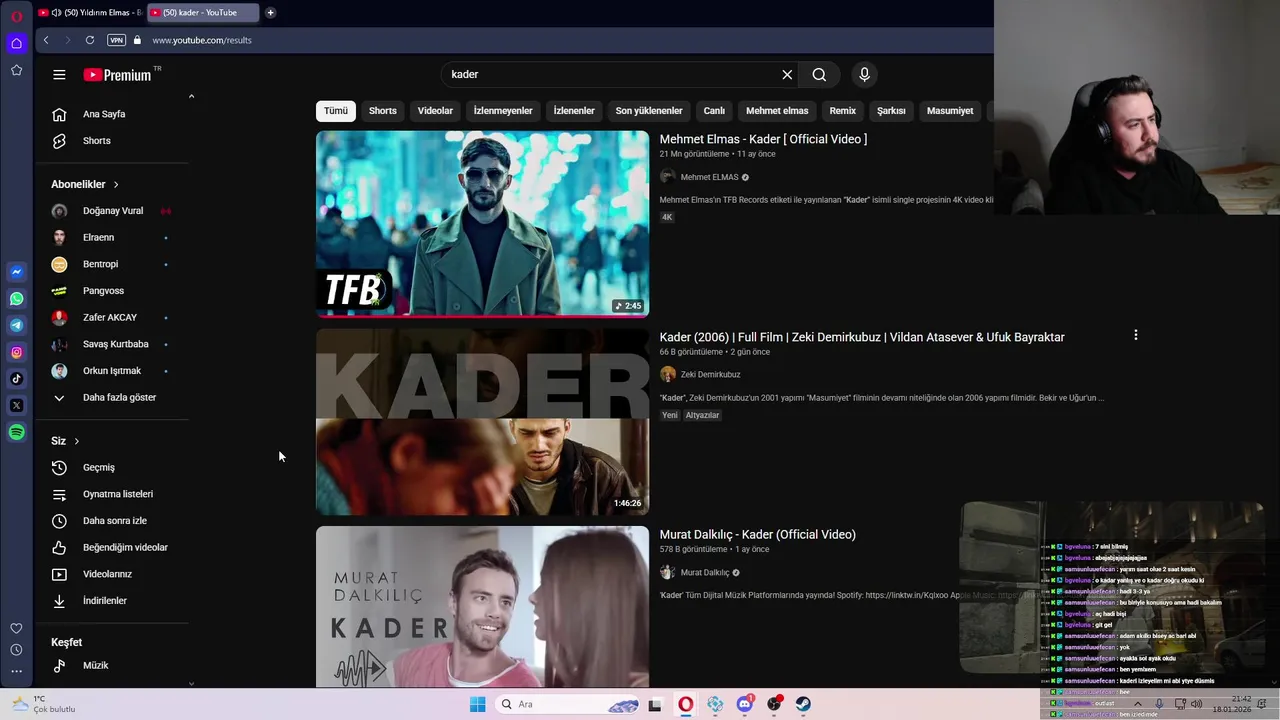Reload the YouTube results page
Screen dimensions: 1280x720
(x=90, y=40)
